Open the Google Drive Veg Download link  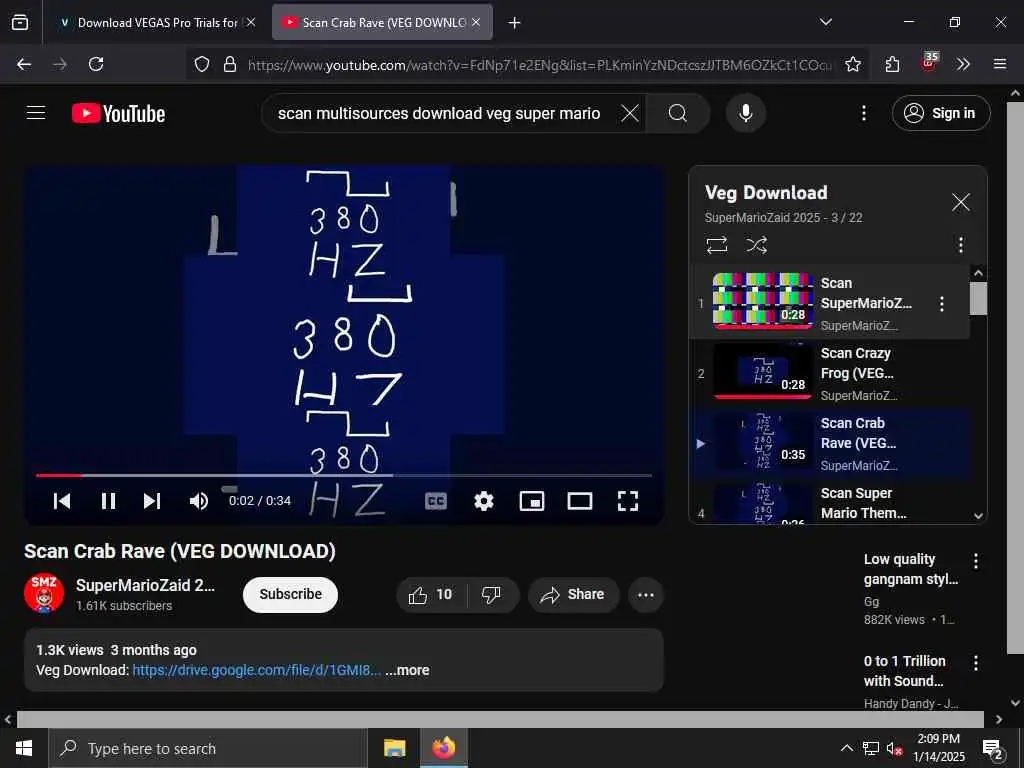pos(257,670)
